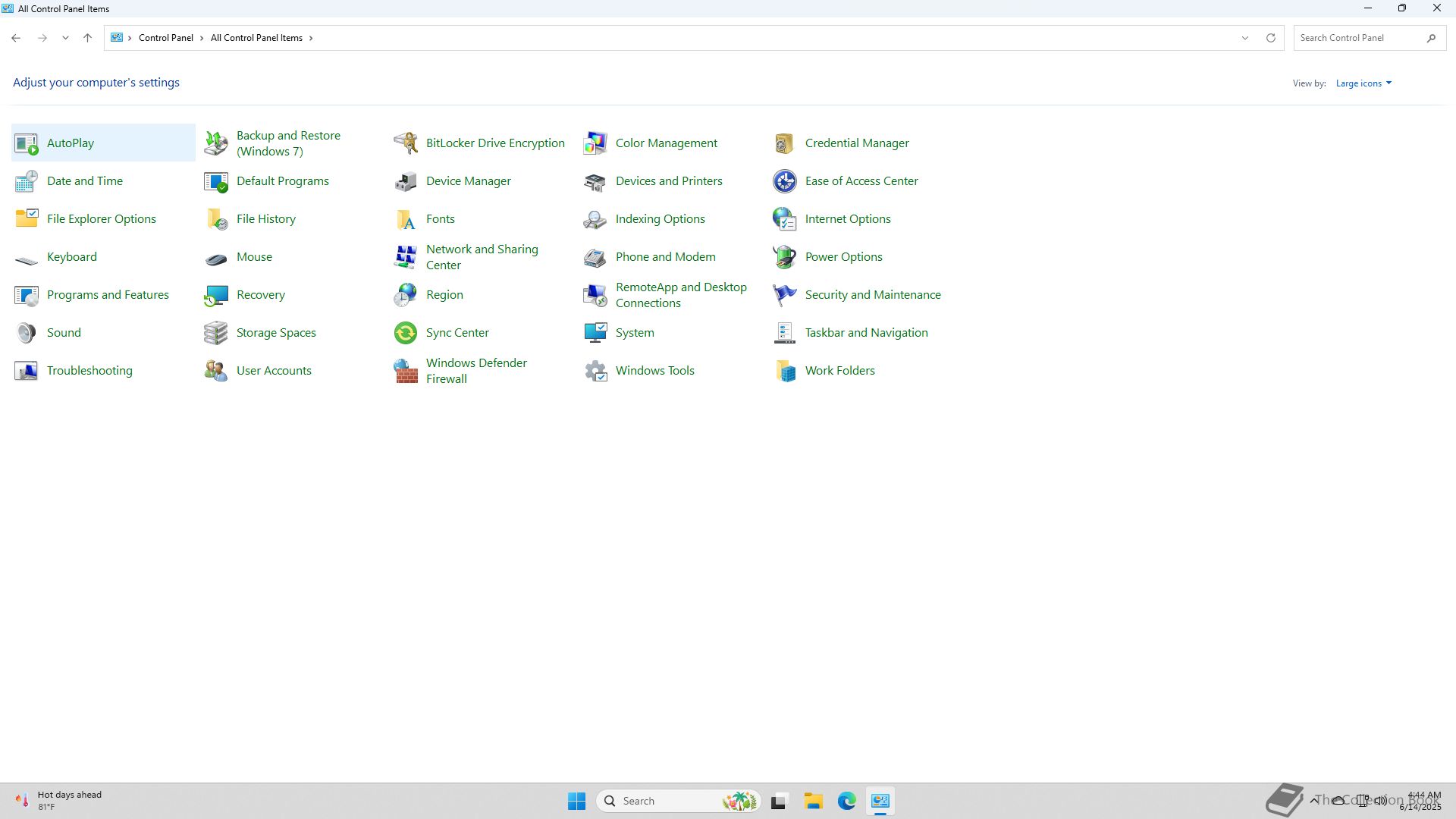Open the Credential Manager icon
The width and height of the screenshot is (1456, 819).
pyautogui.click(x=785, y=143)
